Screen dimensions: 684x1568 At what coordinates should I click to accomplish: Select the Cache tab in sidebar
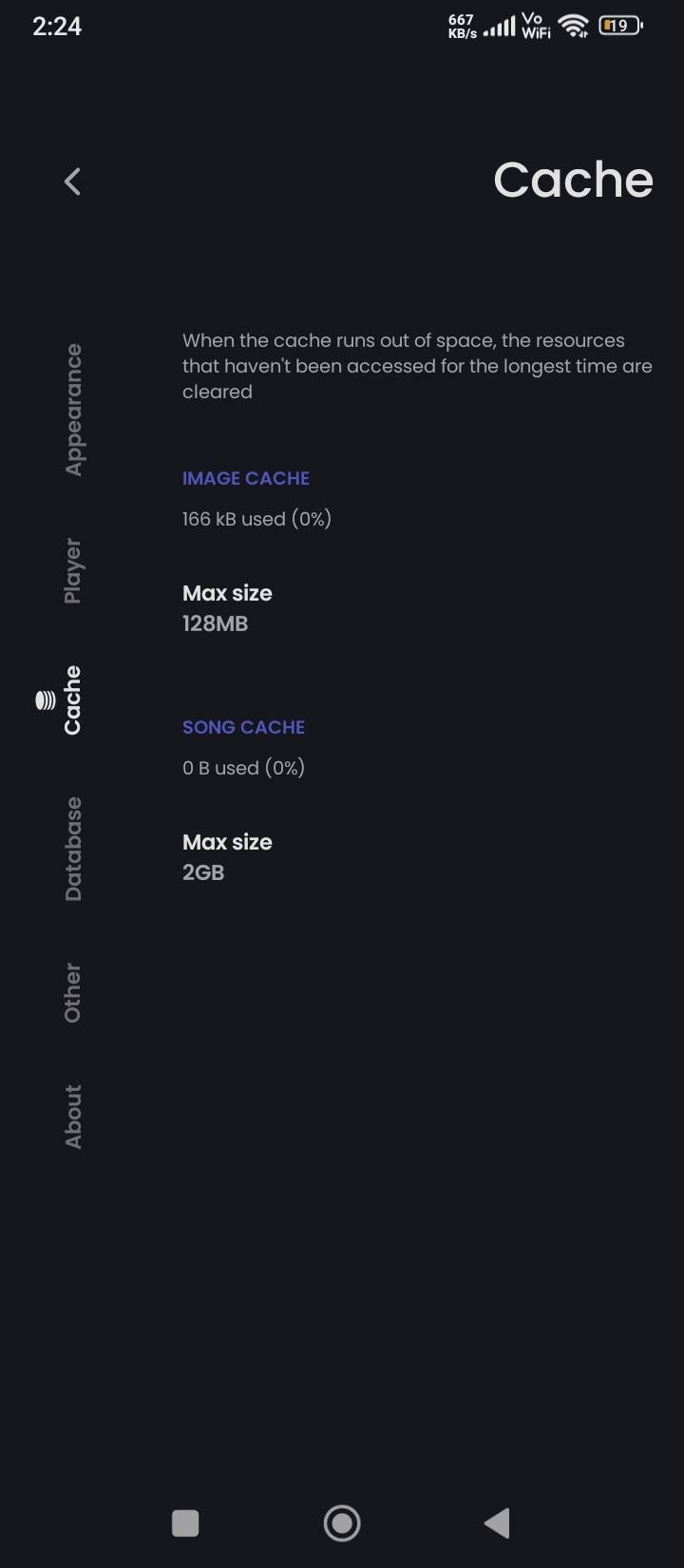point(73,700)
